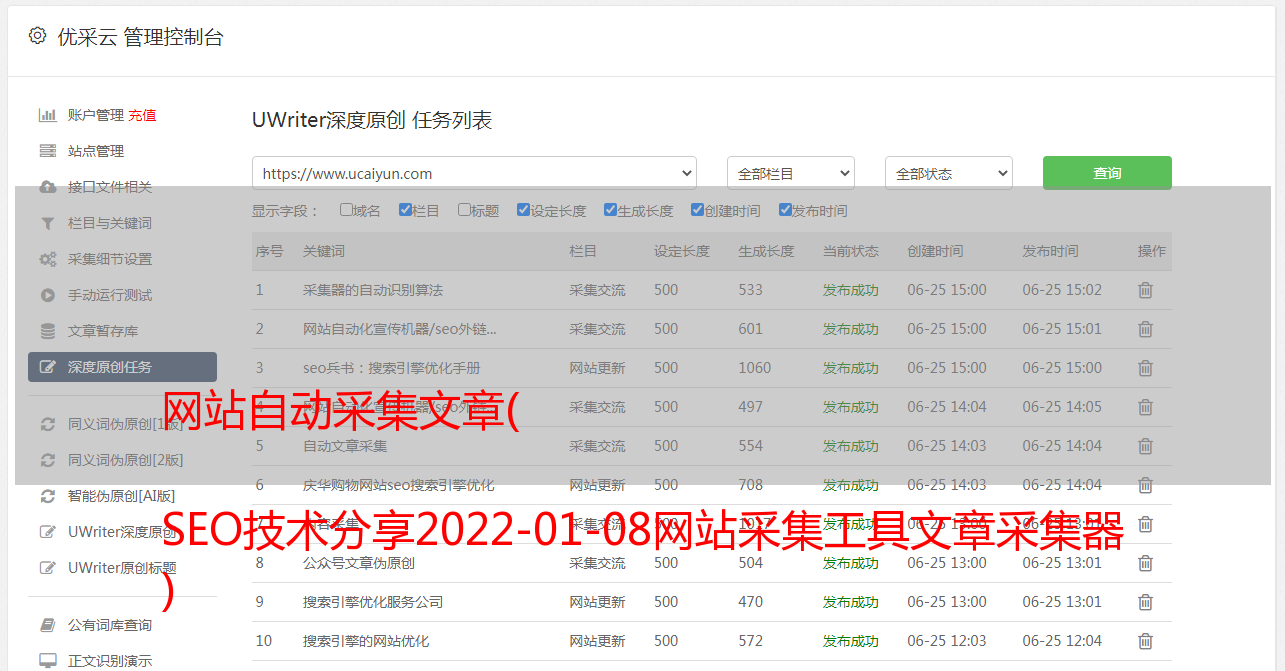Click the book icon for 公有词库查询

(47, 625)
